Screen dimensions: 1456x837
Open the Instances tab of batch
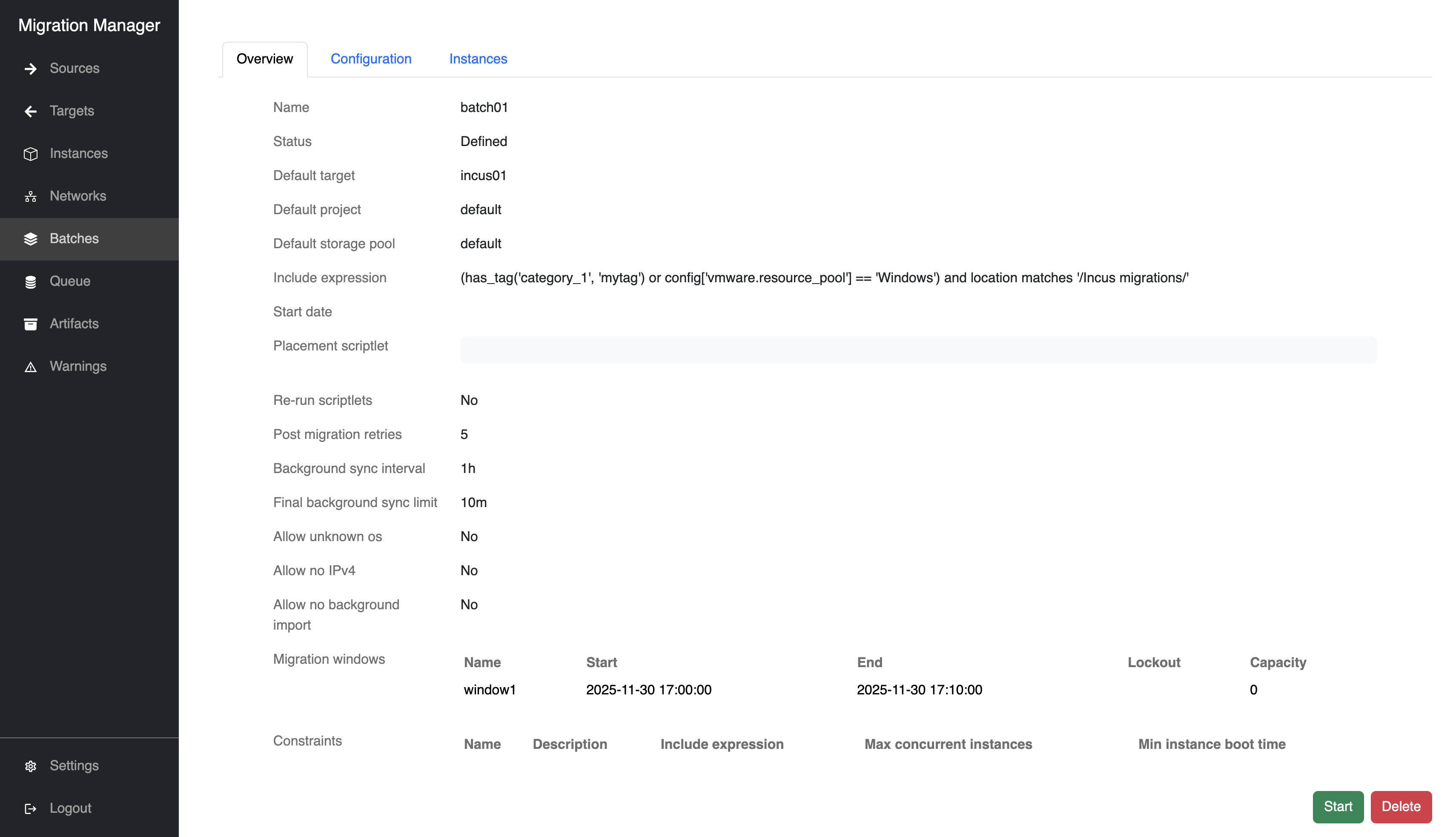[x=478, y=59]
